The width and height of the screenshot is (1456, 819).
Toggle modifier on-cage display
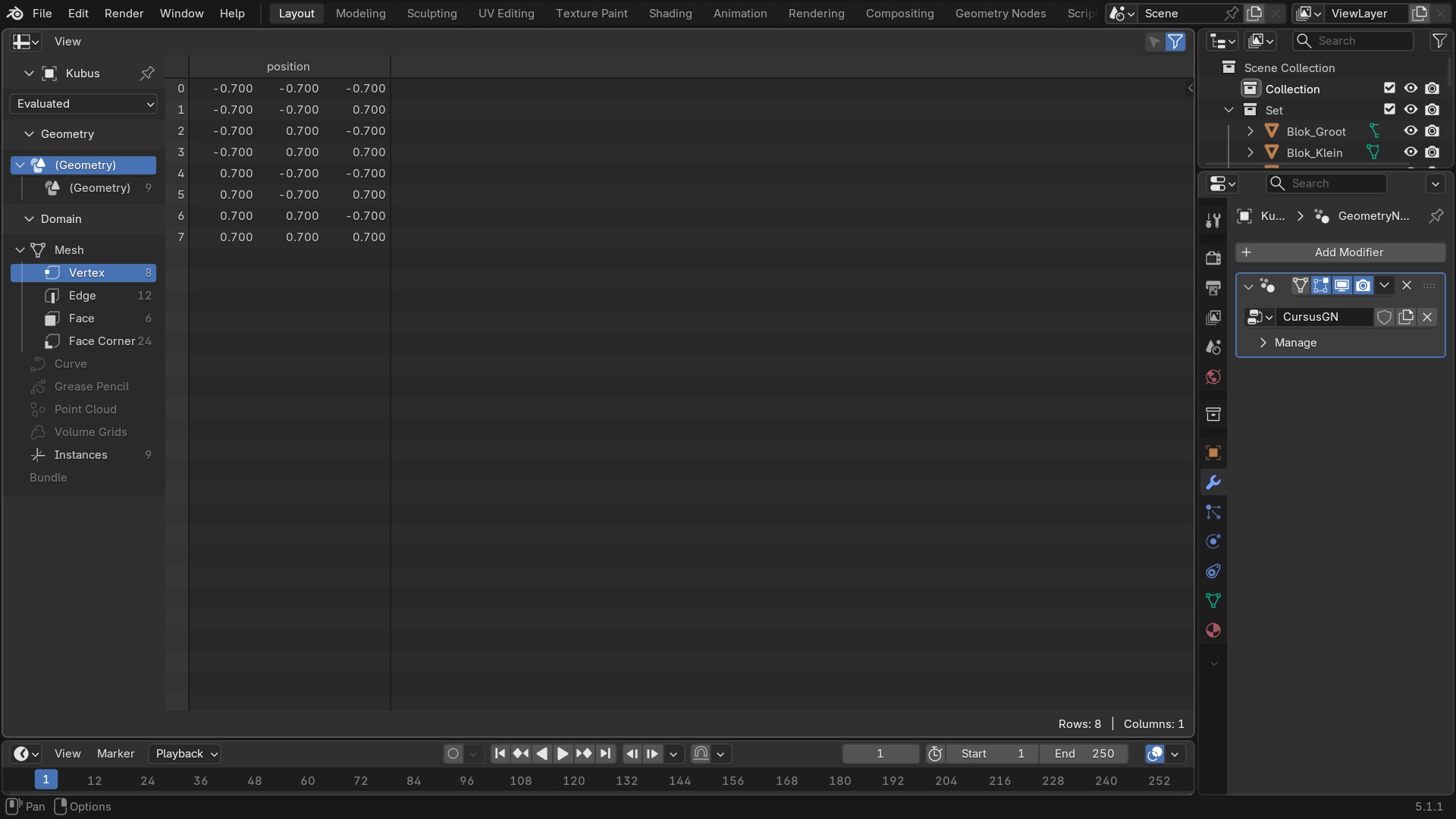pyautogui.click(x=1300, y=286)
